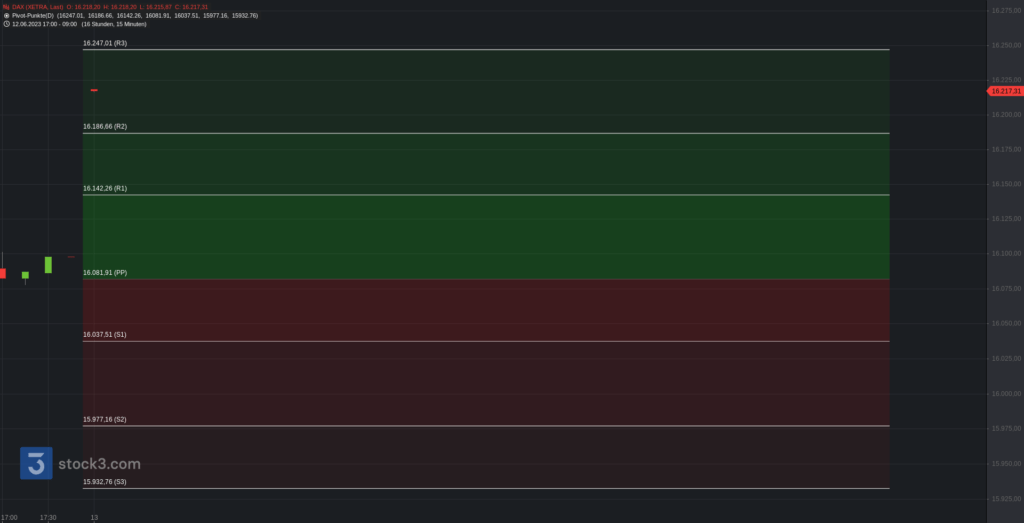Click the Pivot-Punkte indicator circle icon
Screen dimensions: 1024x523
[x=6, y=15]
